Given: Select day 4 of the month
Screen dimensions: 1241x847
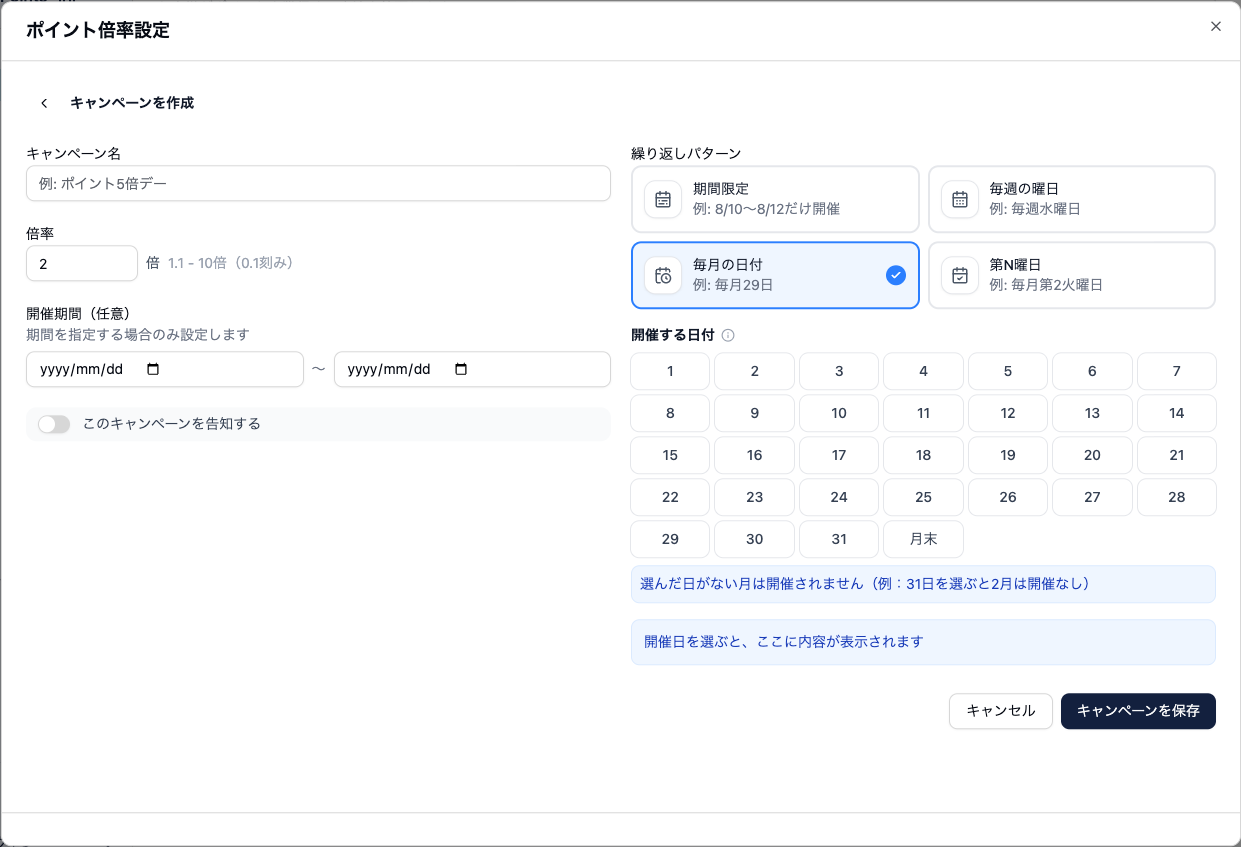Looking at the screenshot, I should pos(924,371).
